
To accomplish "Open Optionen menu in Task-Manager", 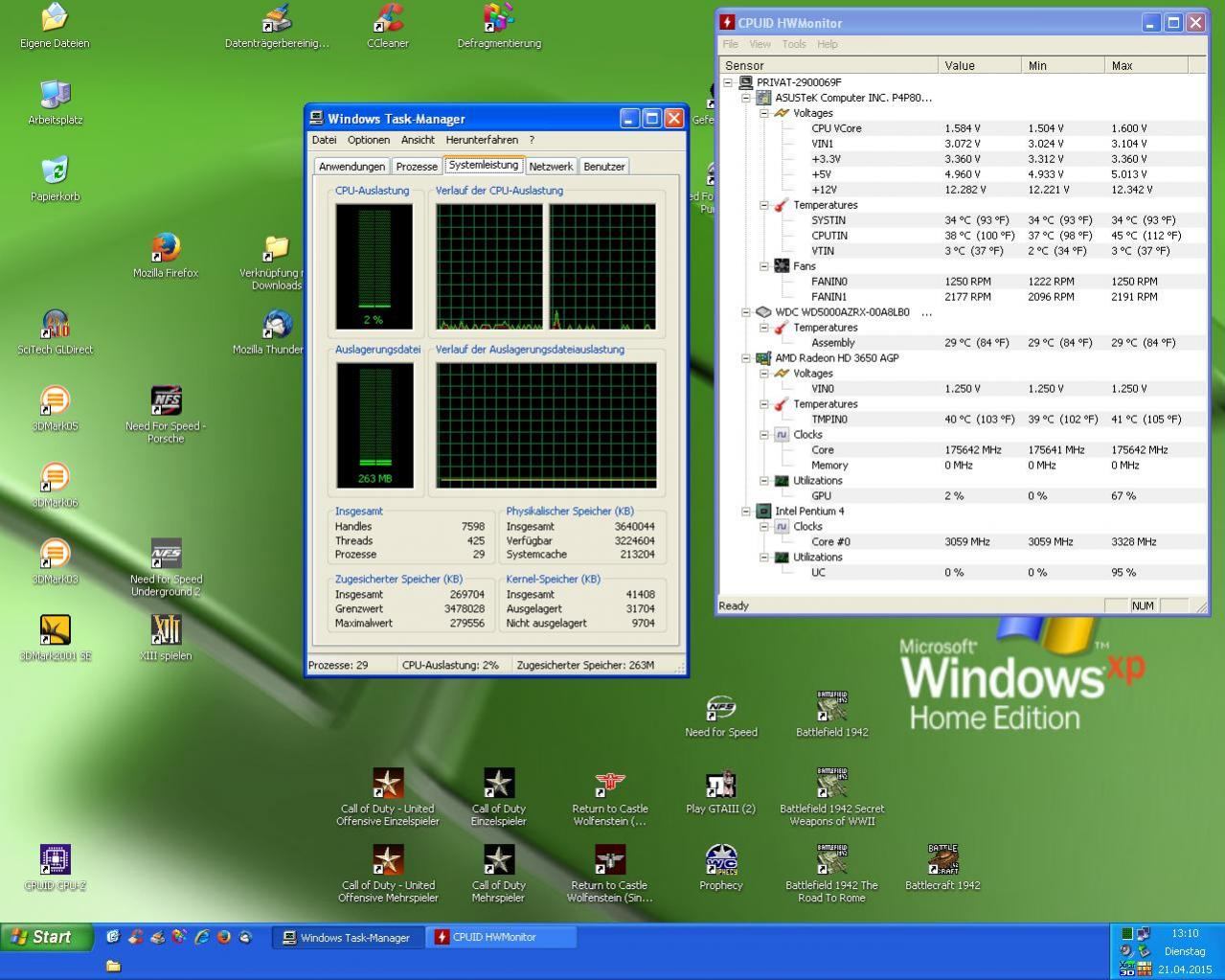I will (369, 140).
